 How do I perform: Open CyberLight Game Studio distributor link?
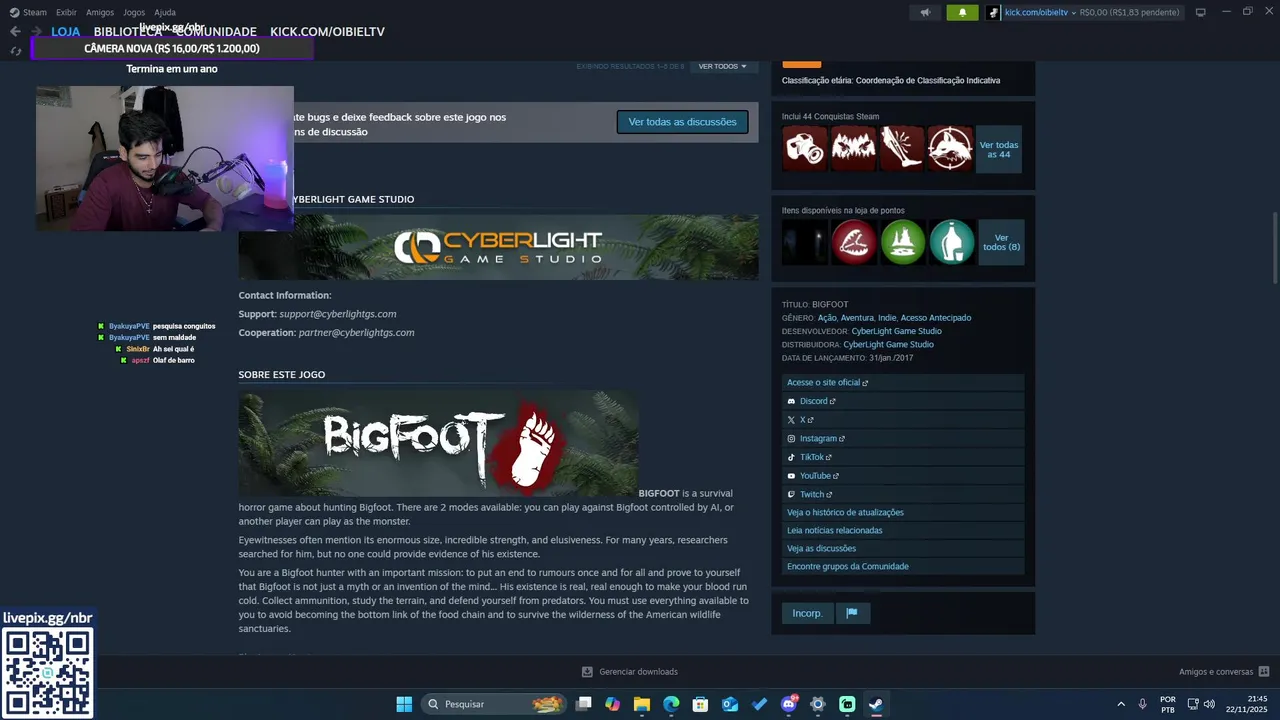888,344
